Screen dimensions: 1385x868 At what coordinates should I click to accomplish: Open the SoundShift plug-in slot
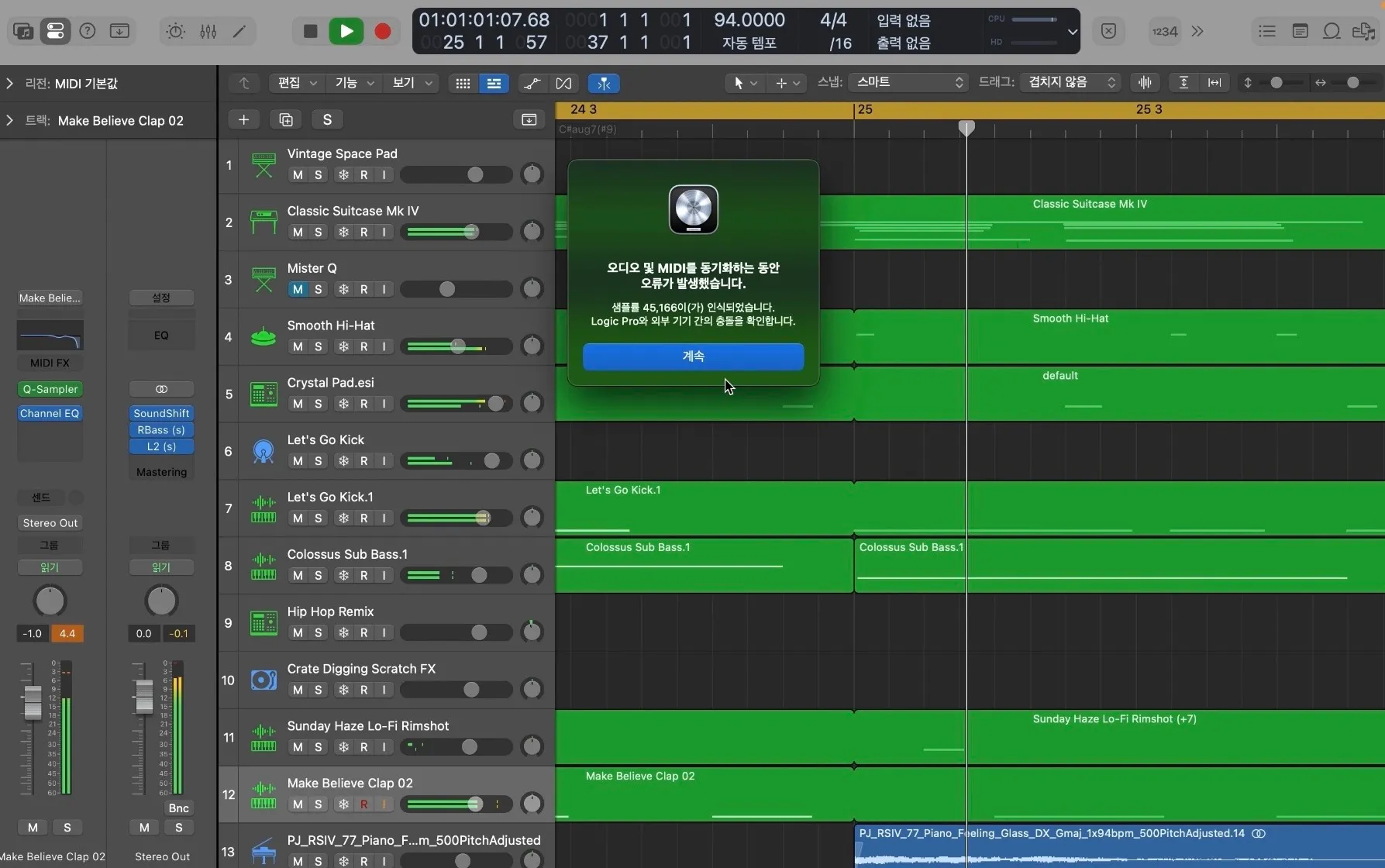(161, 413)
